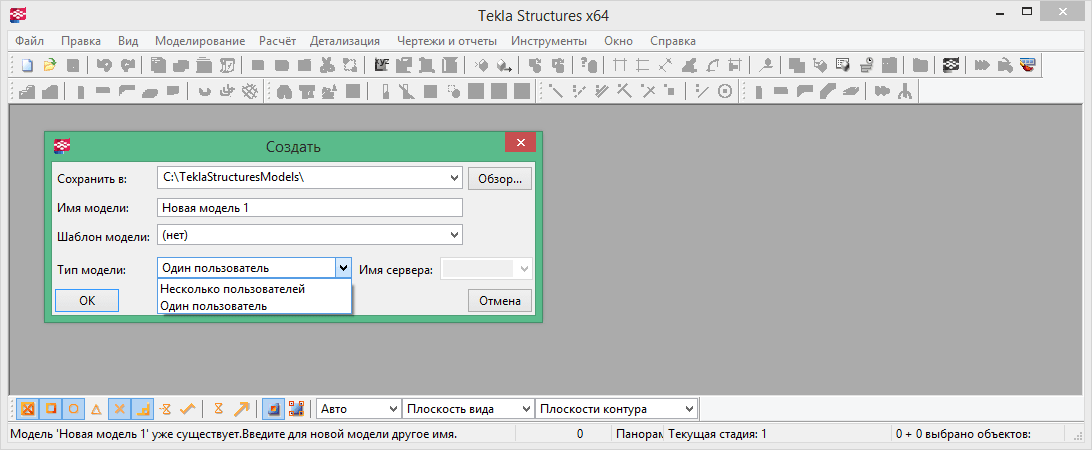1092x450 pixels.
Task: Toggle snap to geometry lines dotted-square switch
Action: 296,408
